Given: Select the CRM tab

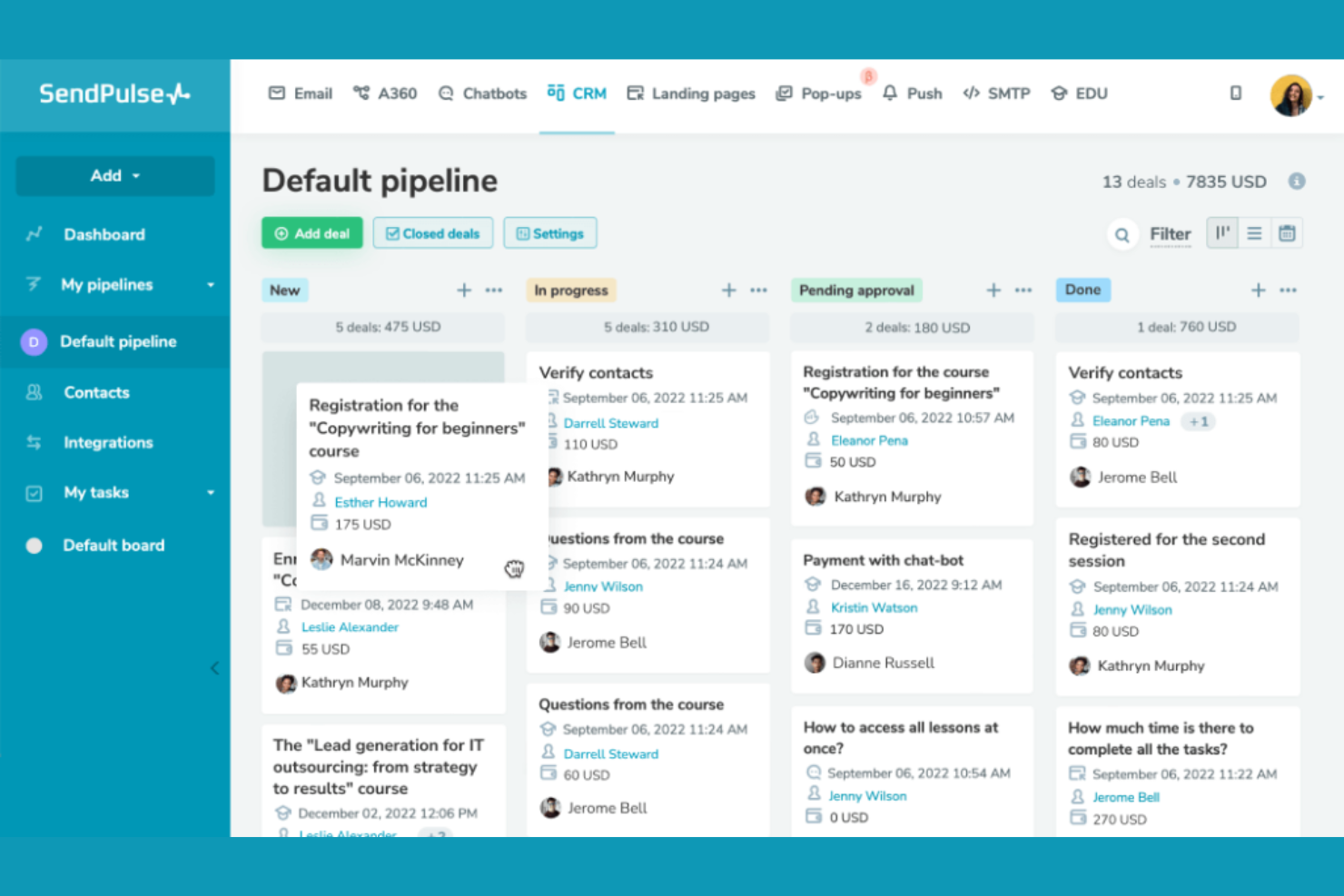Looking at the screenshot, I should [x=577, y=94].
